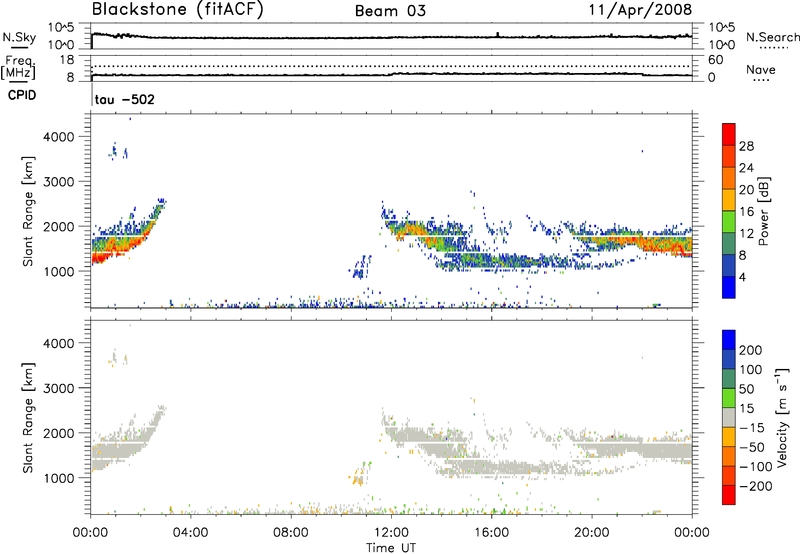This screenshot has width=800, height=554.
Task: Click the 'Slant Range [km]' label of the velocity panel
Action: pyautogui.click(x=28, y=418)
